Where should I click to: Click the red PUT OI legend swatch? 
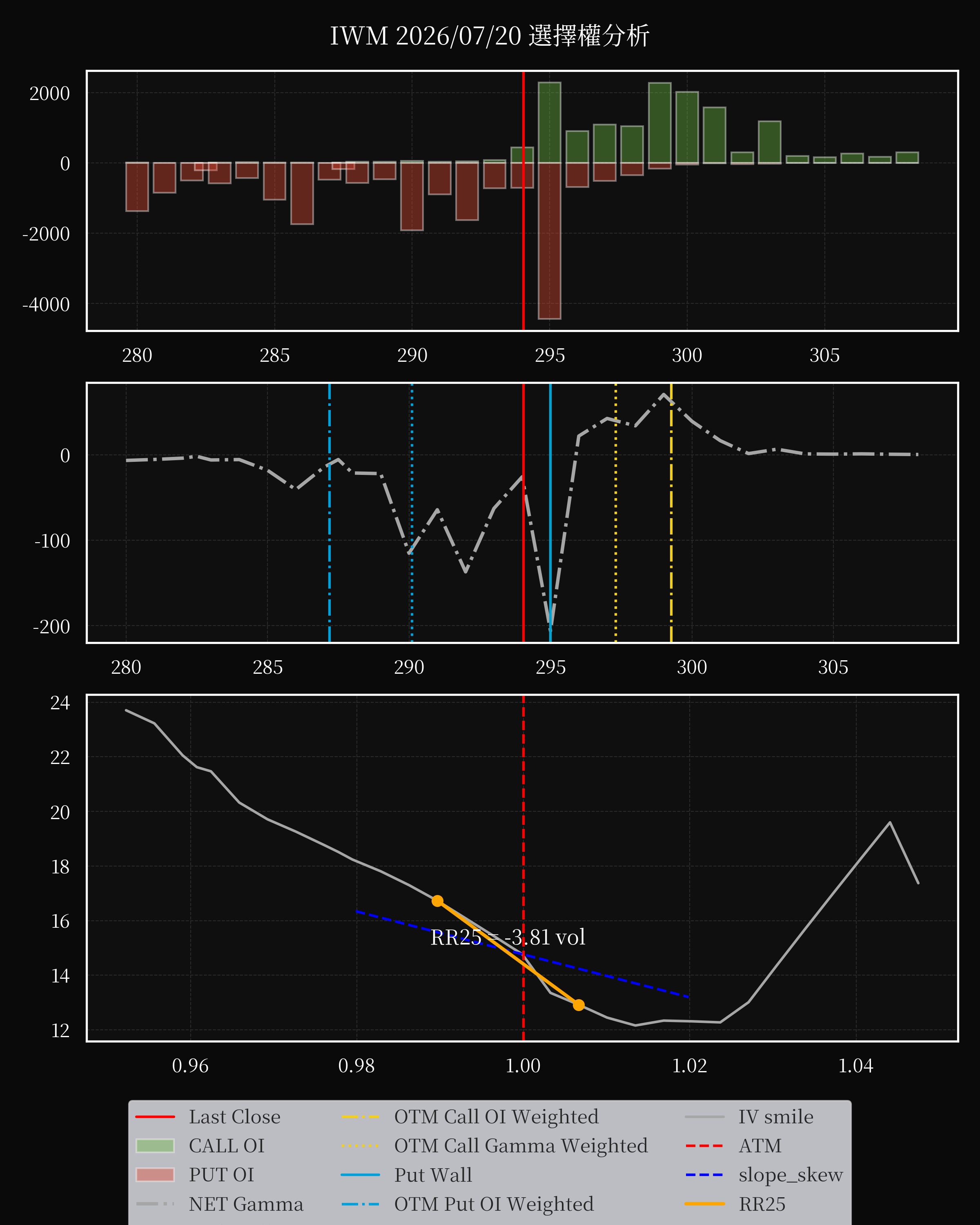(155, 1175)
